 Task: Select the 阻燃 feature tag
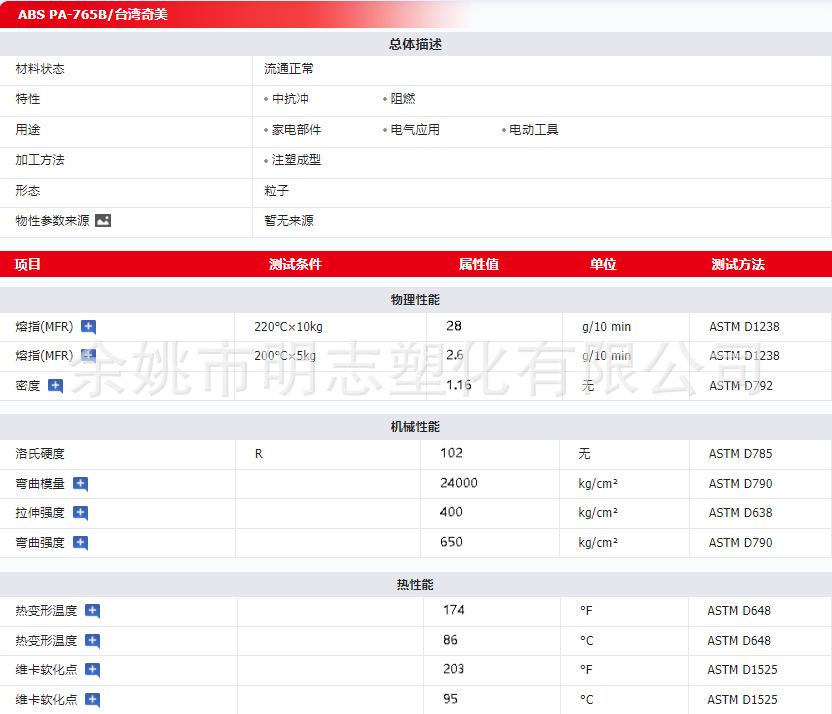(x=403, y=99)
